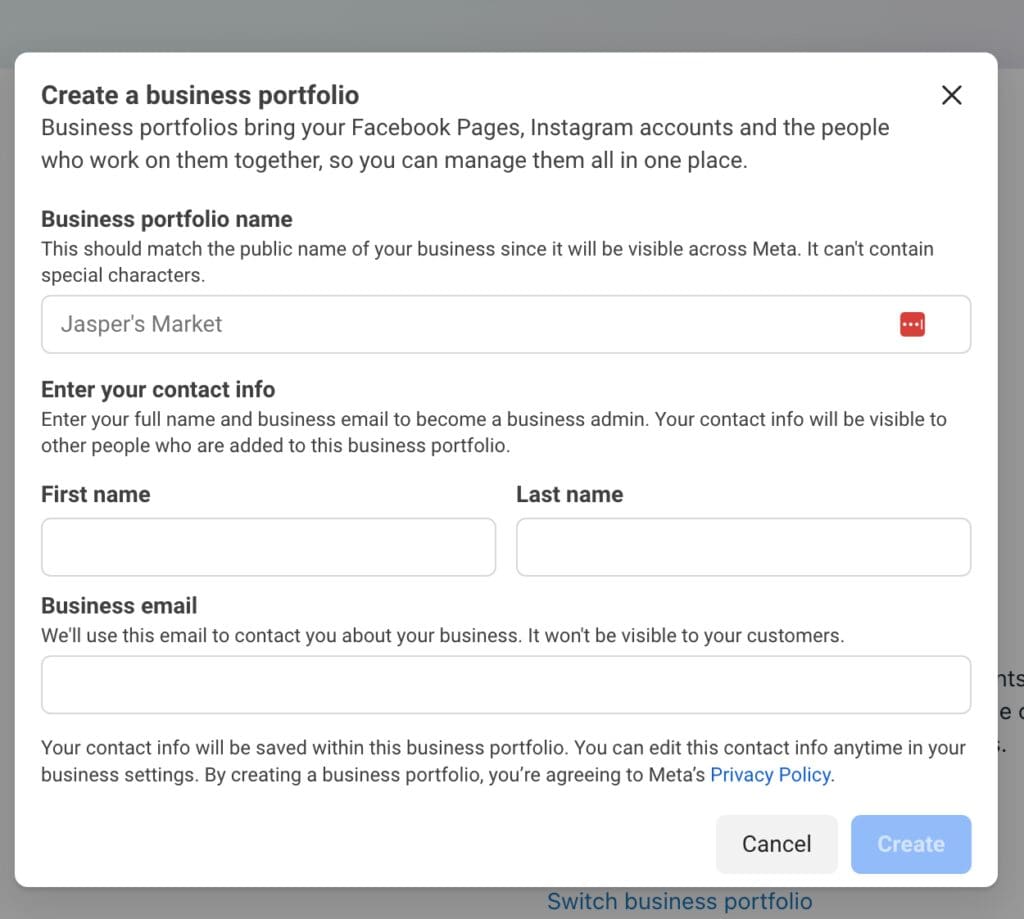The width and height of the screenshot is (1024, 919).
Task: Click the dimmed background above the dialog
Action: coord(500,25)
